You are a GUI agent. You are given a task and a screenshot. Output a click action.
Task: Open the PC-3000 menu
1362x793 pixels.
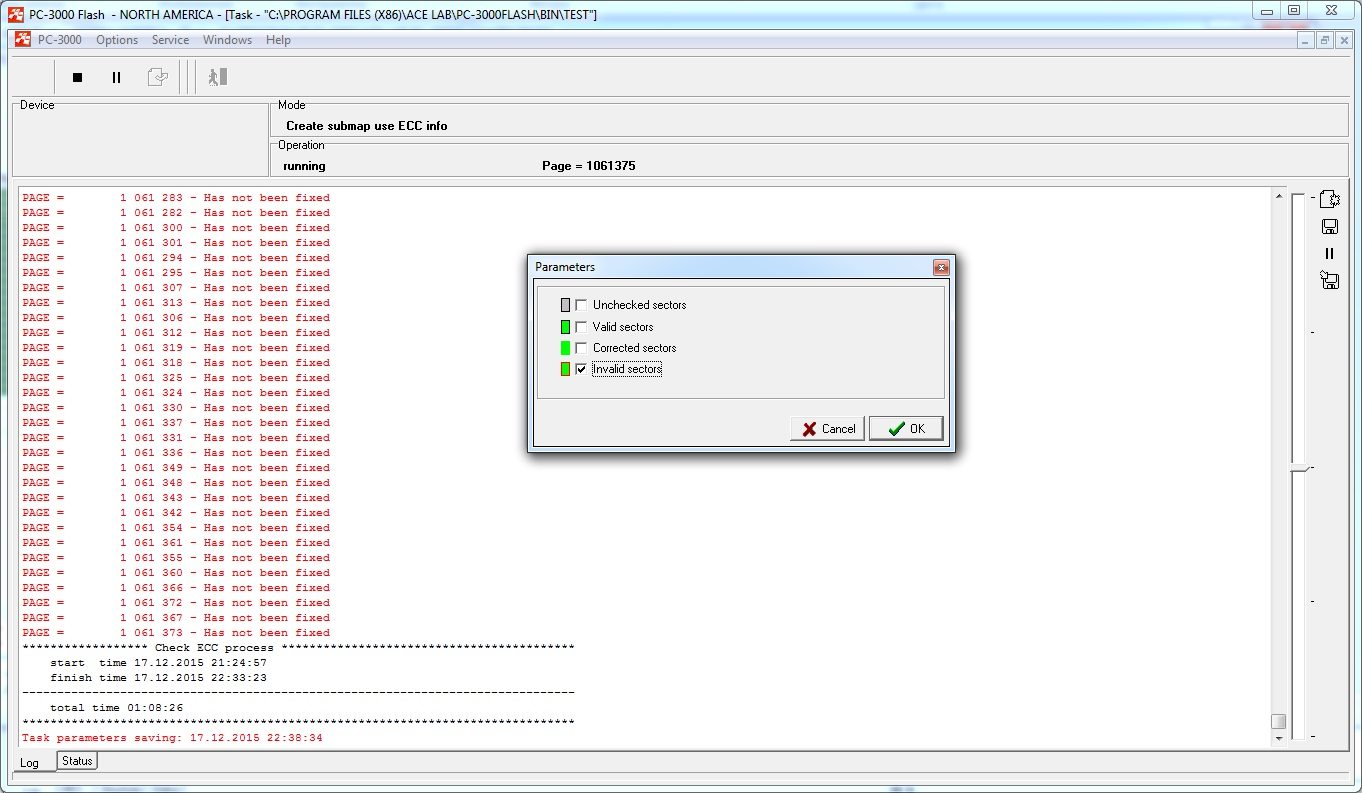coord(60,40)
